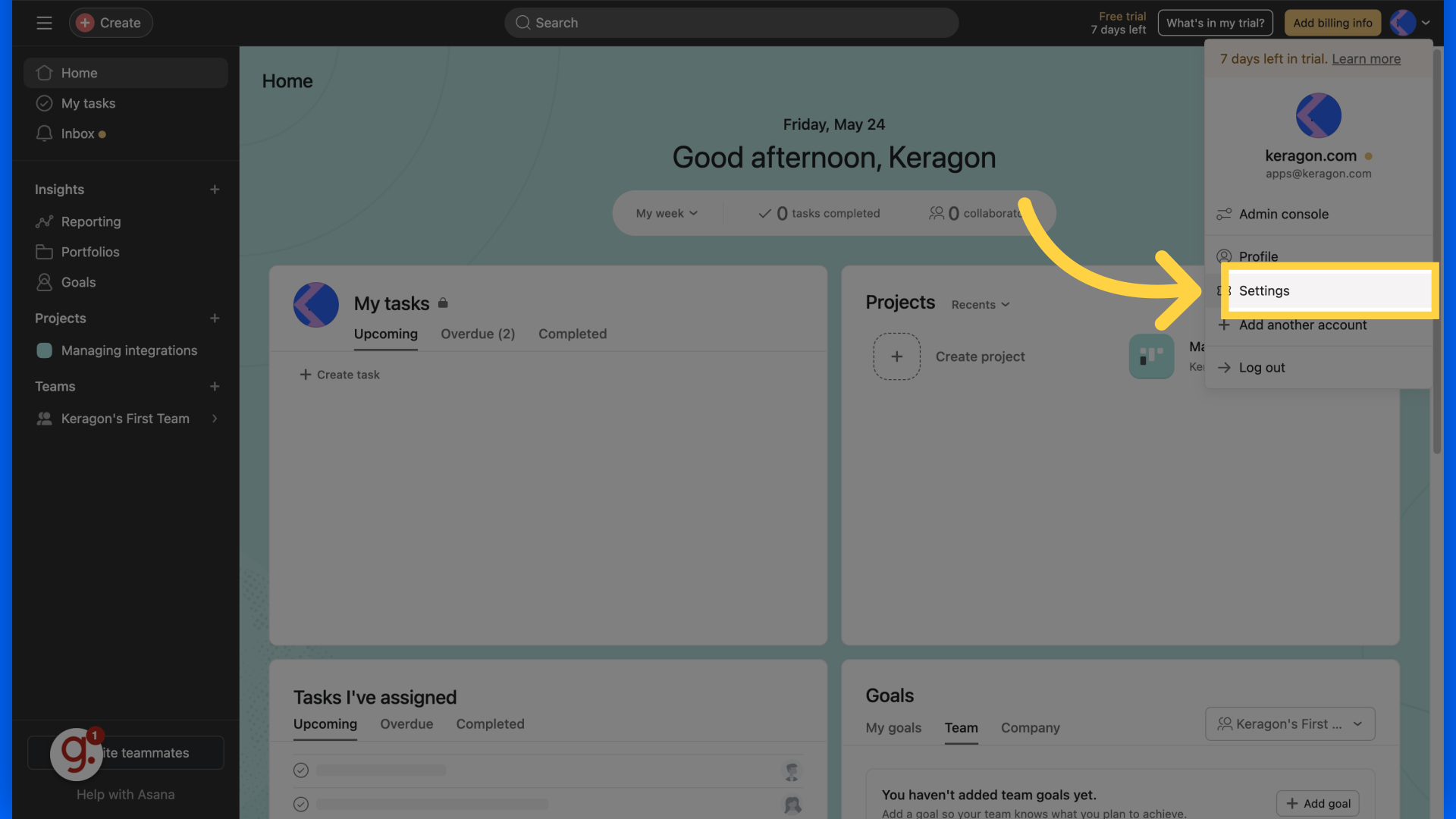Click the Managing integrations project color icon

[x=44, y=350]
